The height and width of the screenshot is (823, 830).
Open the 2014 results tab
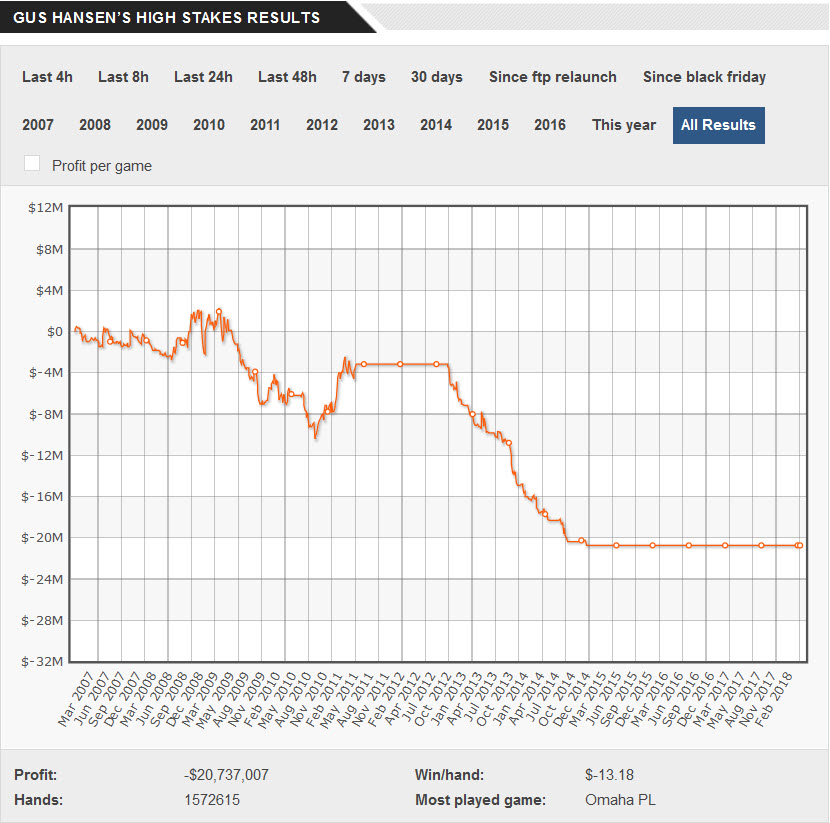coord(436,125)
